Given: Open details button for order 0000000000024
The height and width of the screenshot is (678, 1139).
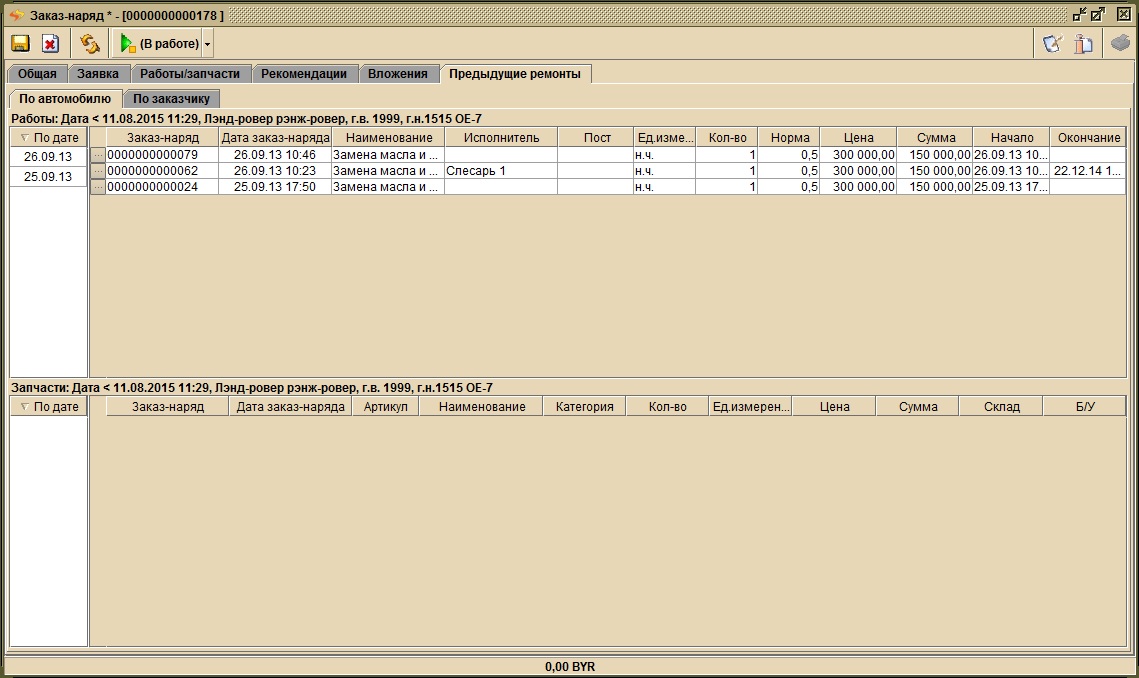Looking at the screenshot, I should [98, 187].
